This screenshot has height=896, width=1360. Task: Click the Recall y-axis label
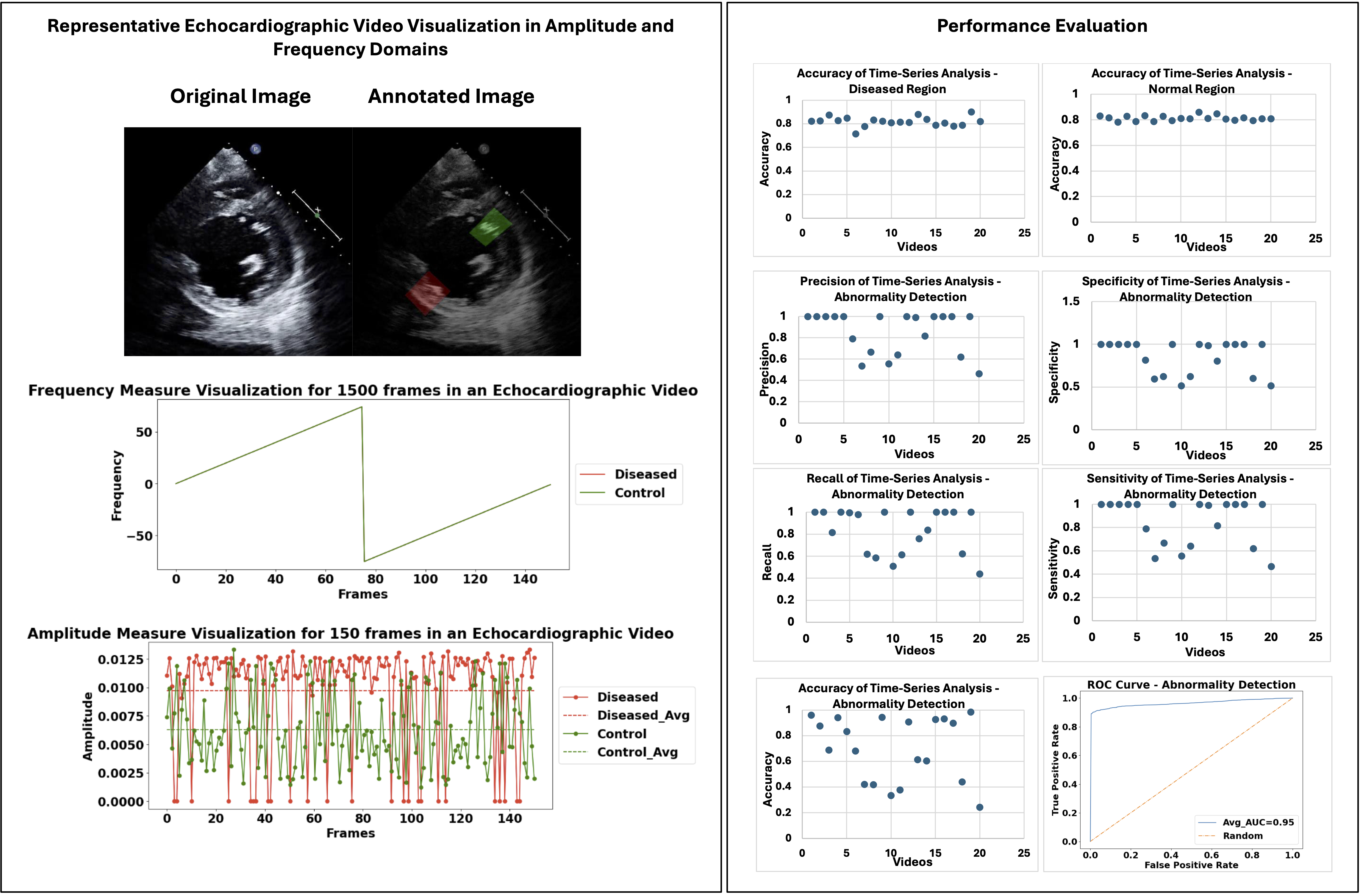pos(767,562)
